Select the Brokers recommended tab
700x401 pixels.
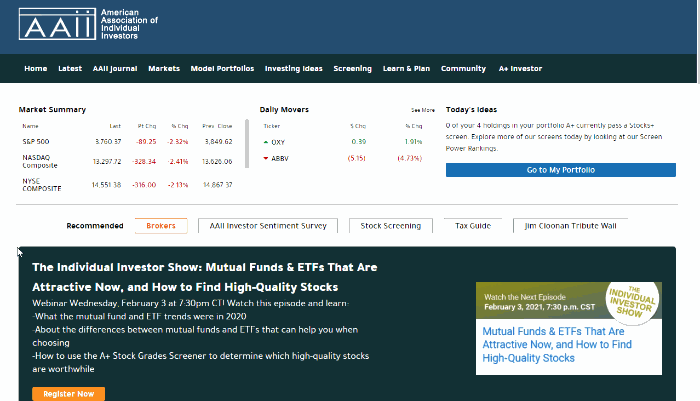point(161,226)
